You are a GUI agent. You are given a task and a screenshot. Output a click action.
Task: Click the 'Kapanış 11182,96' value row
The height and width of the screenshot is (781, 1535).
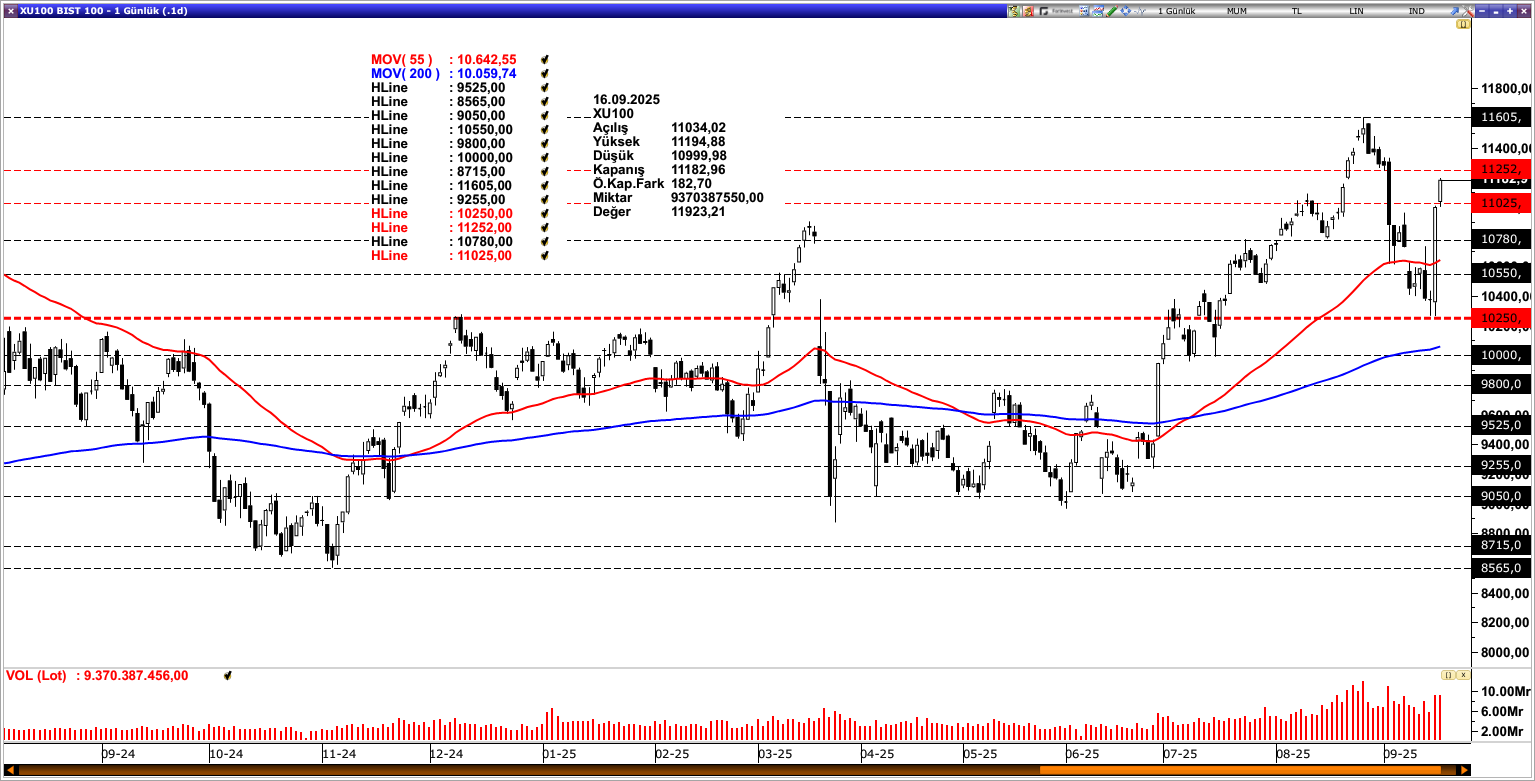tap(660, 170)
